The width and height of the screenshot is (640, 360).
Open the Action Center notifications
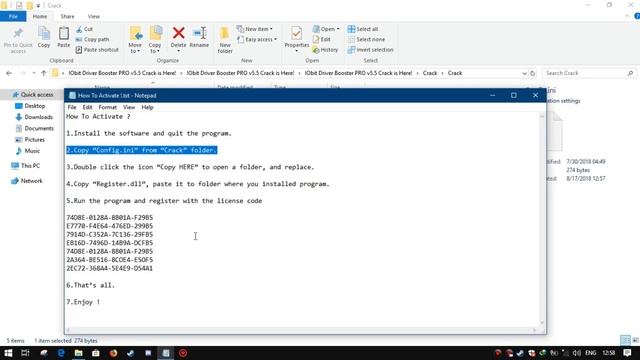627,353
